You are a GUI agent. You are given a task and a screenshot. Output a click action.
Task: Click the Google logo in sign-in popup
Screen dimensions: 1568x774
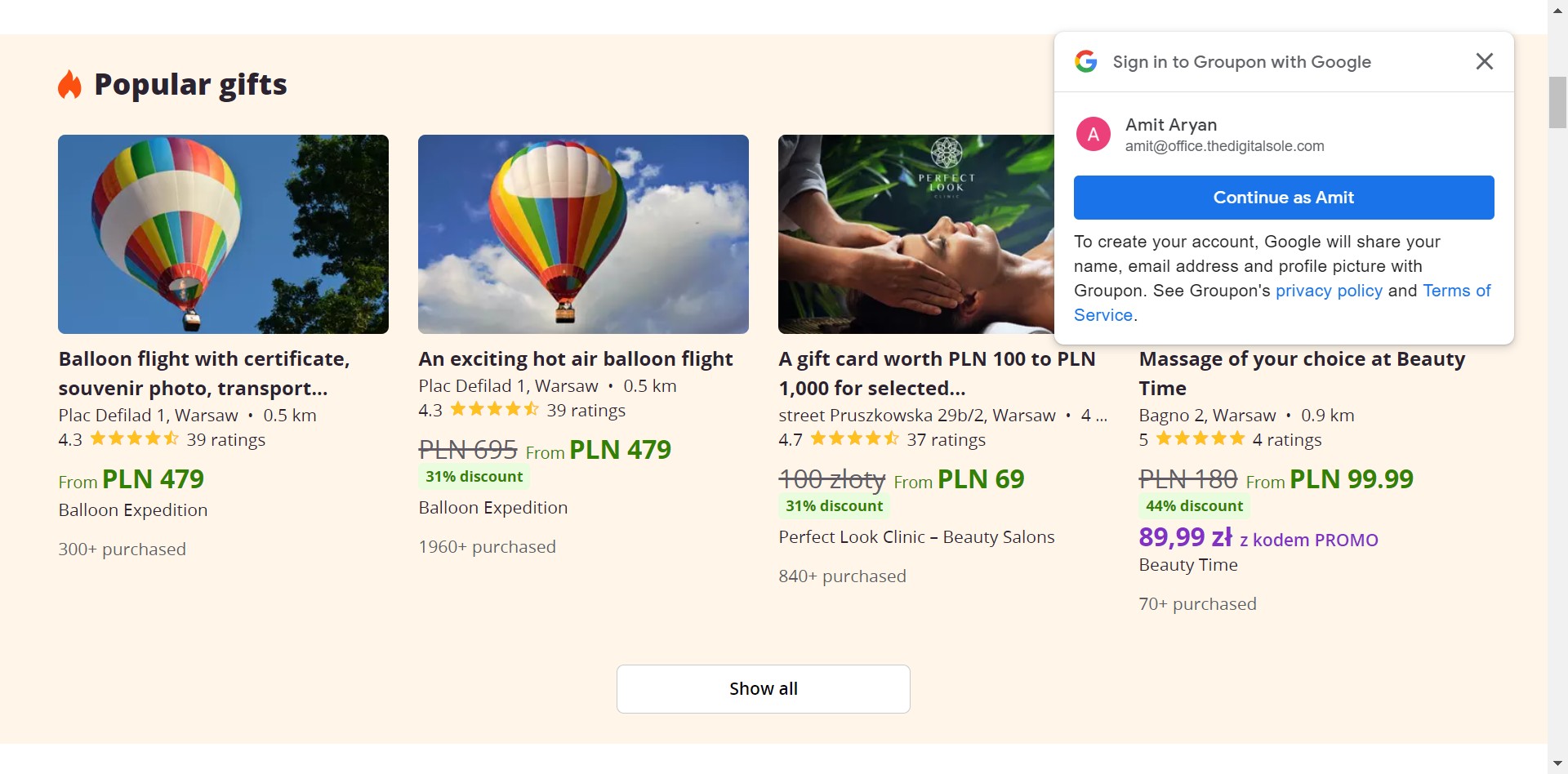pyautogui.click(x=1085, y=62)
